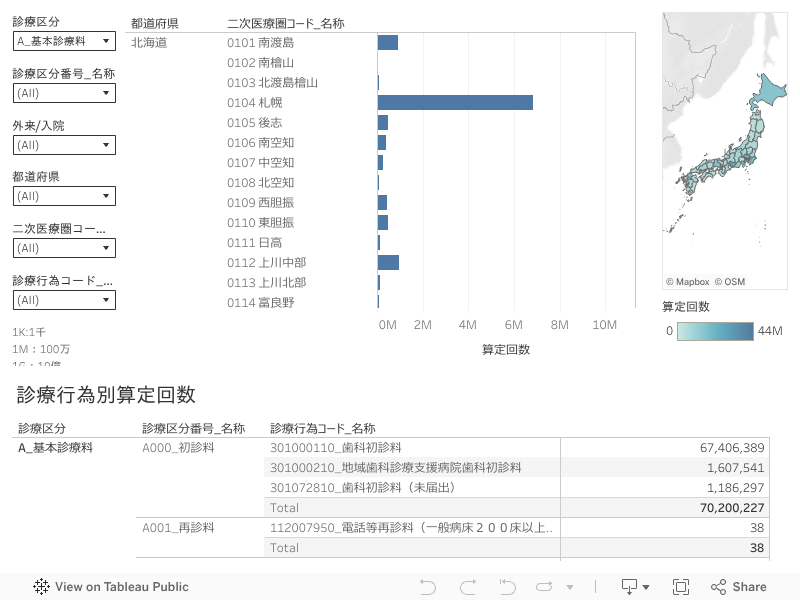Expand the 都道府県 filter dropdown
Screen dimensions: 800x600
pyautogui.click(x=64, y=196)
